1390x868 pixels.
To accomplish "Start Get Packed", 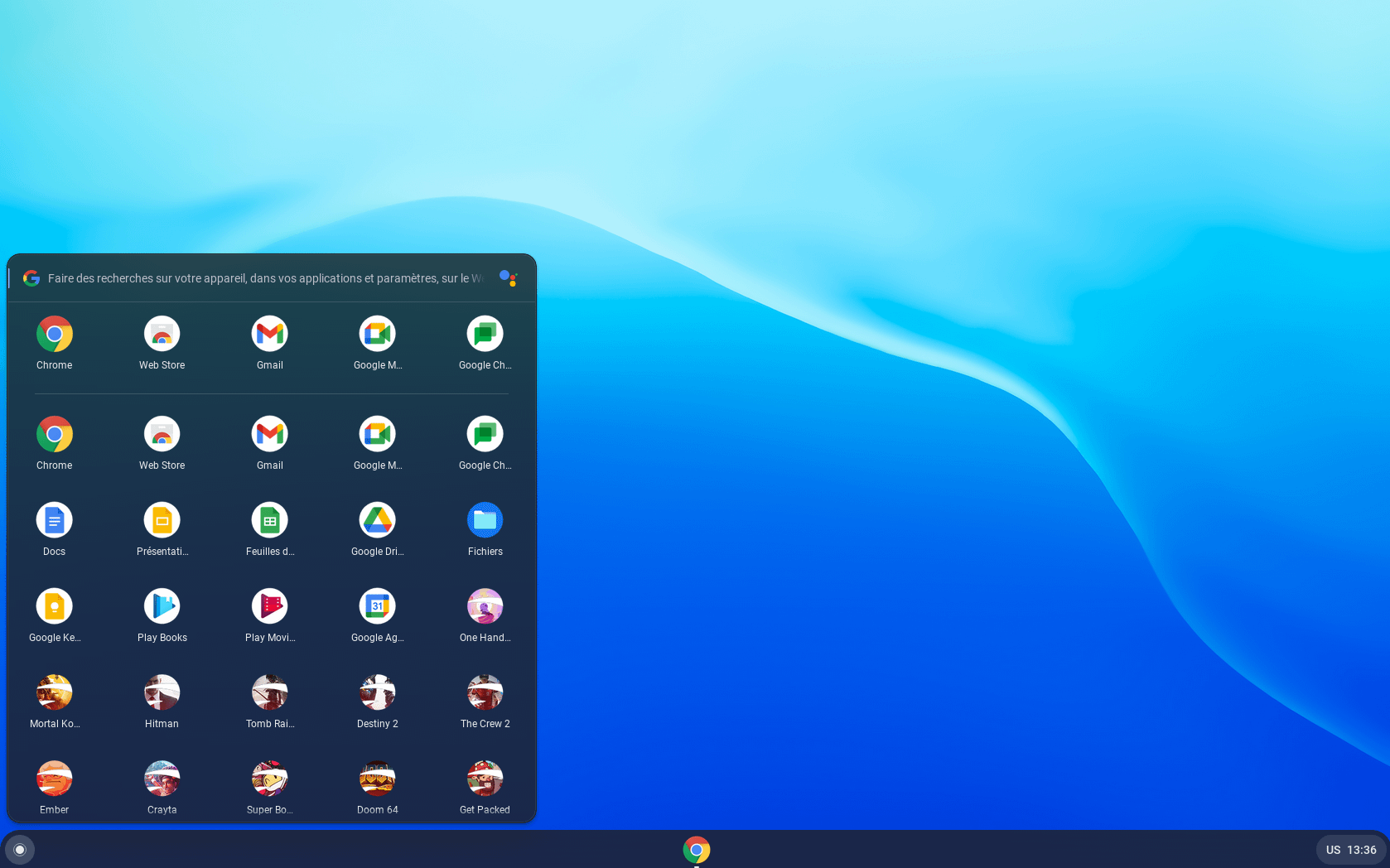I will coord(485,778).
